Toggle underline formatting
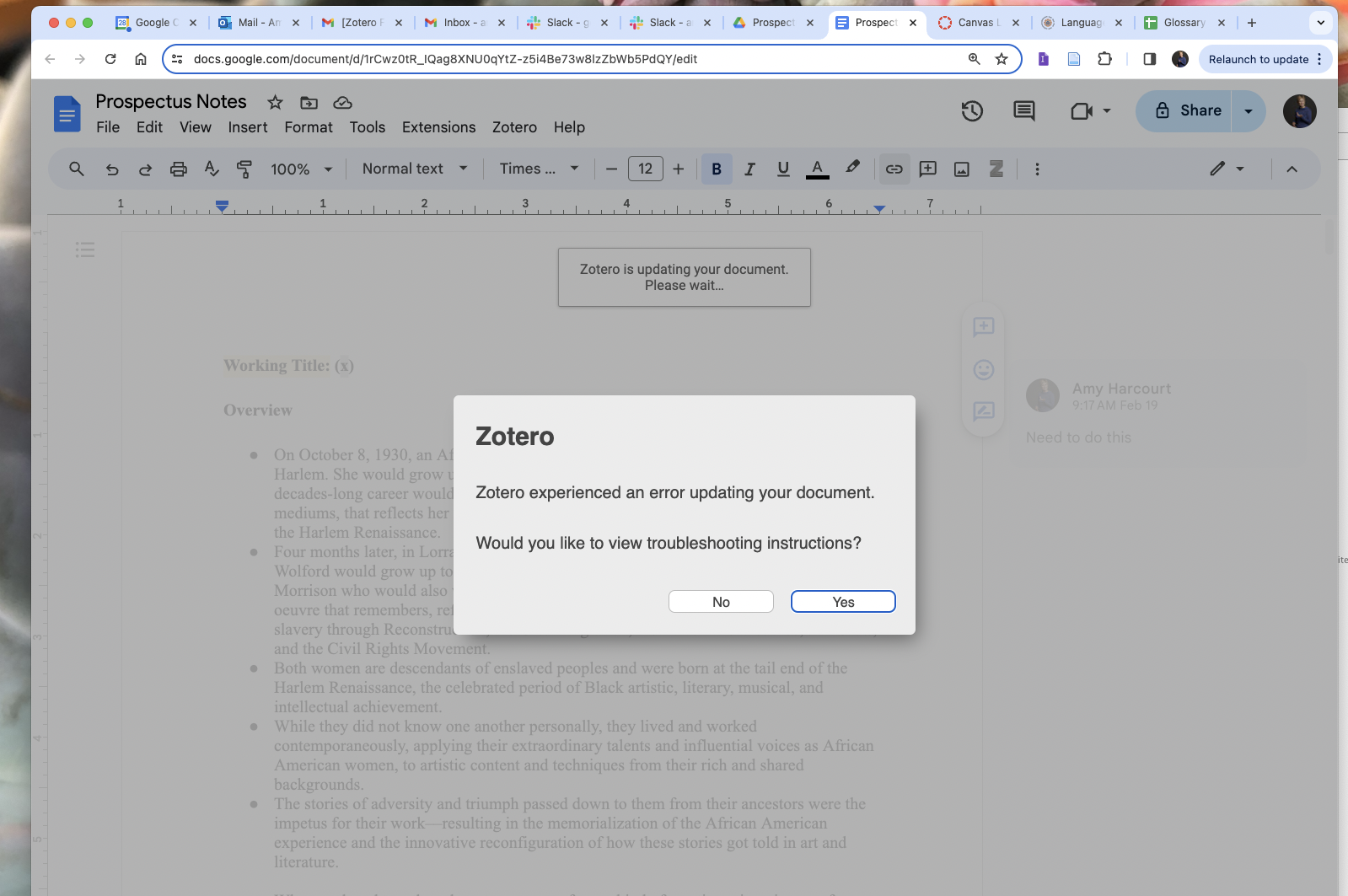 click(783, 169)
